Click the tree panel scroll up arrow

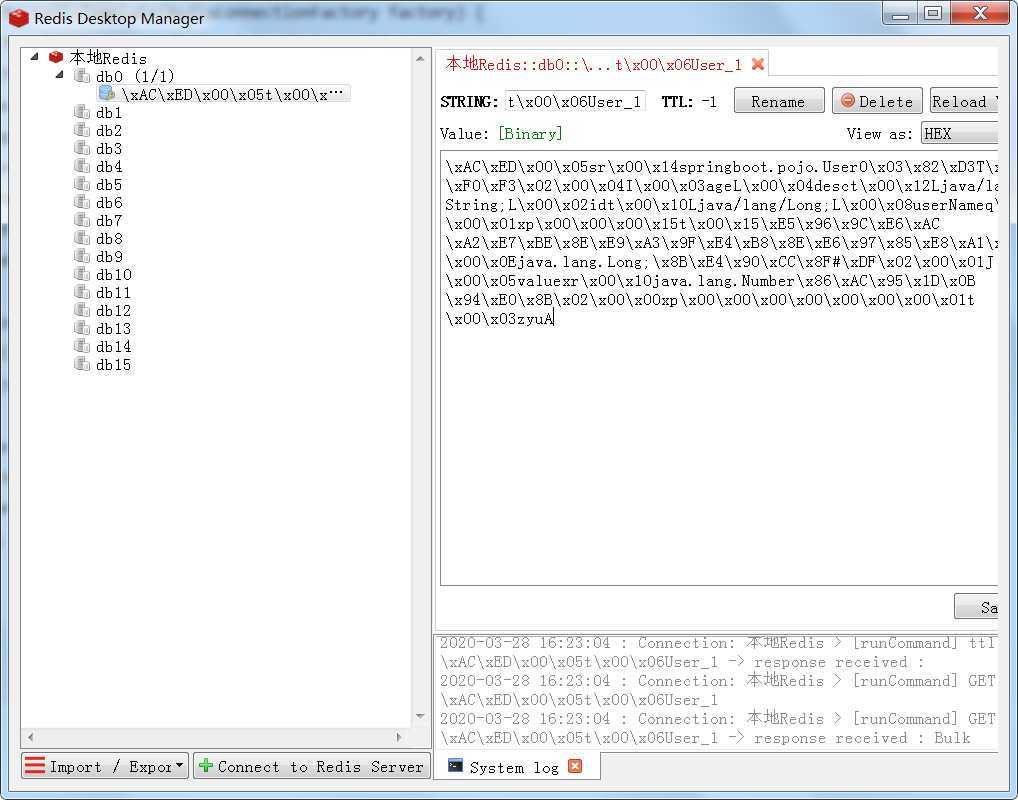pyautogui.click(x=420, y=58)
